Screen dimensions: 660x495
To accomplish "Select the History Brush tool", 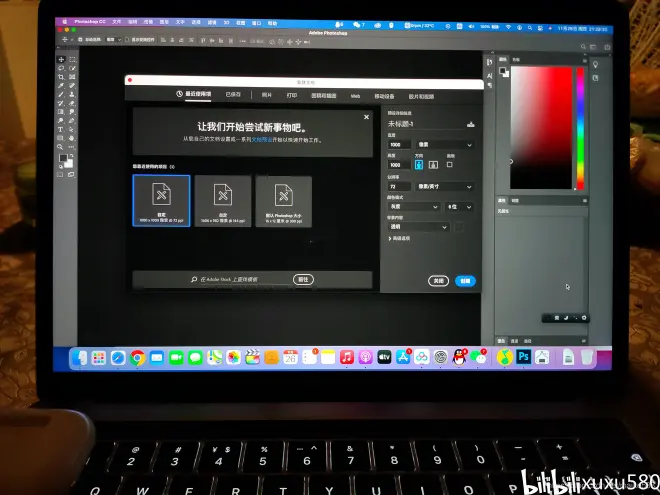I will [x=61, y=104].
